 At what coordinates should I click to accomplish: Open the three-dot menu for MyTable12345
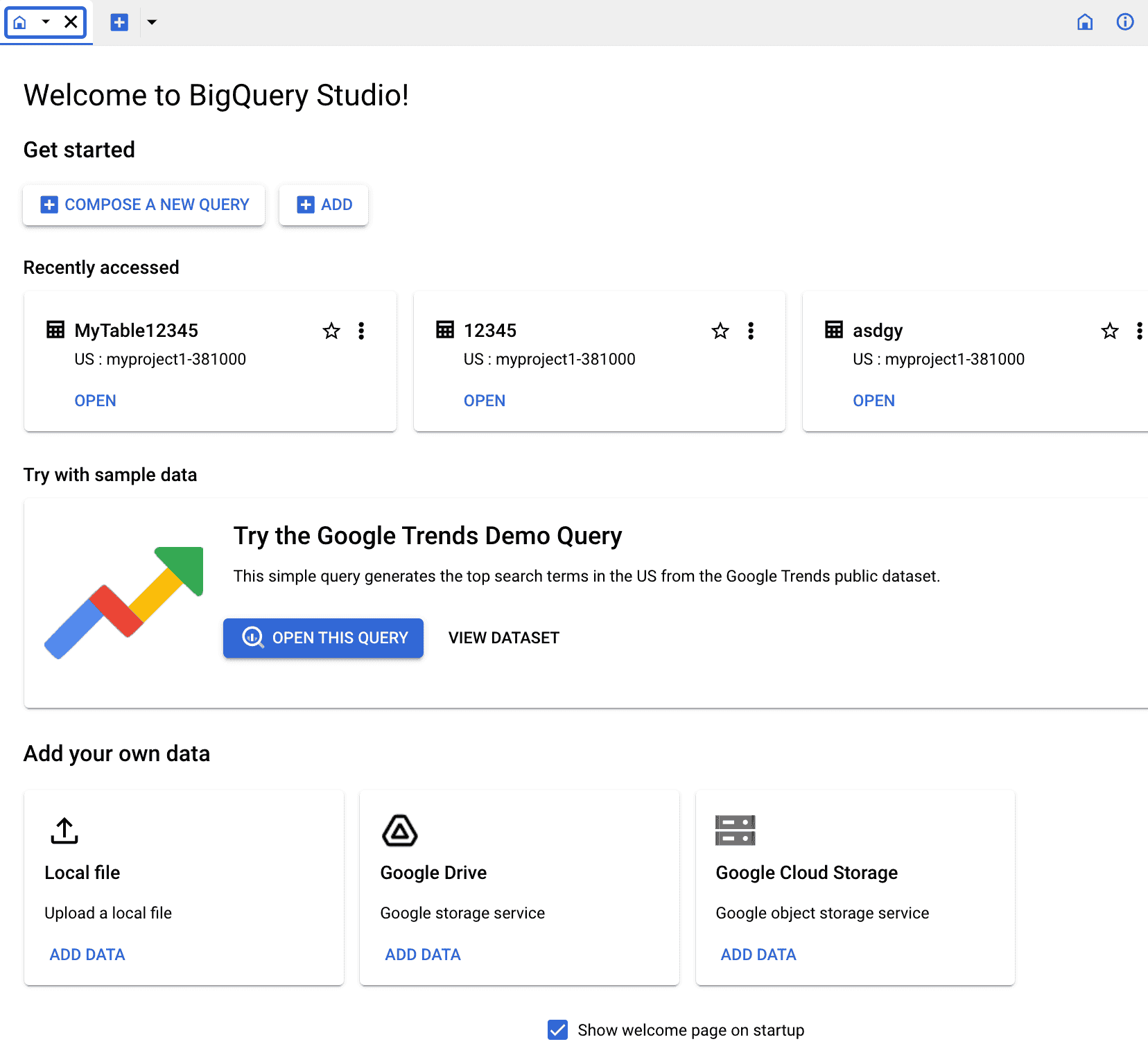(x=361, y=331)
